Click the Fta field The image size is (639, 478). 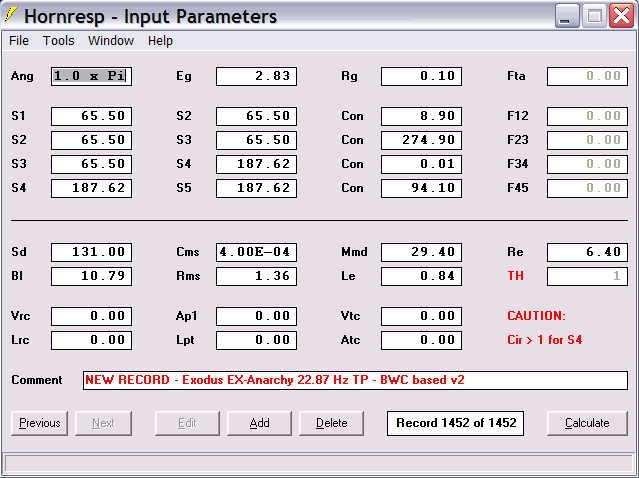(587, 76)
